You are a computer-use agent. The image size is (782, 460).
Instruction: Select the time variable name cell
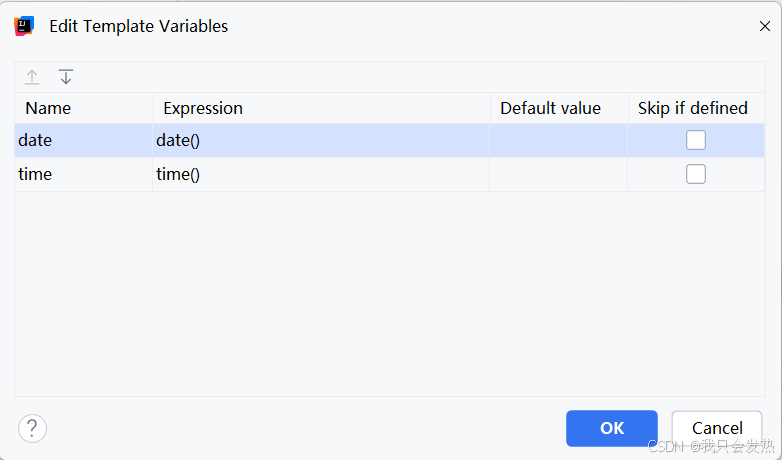click(x=35, y=174)
